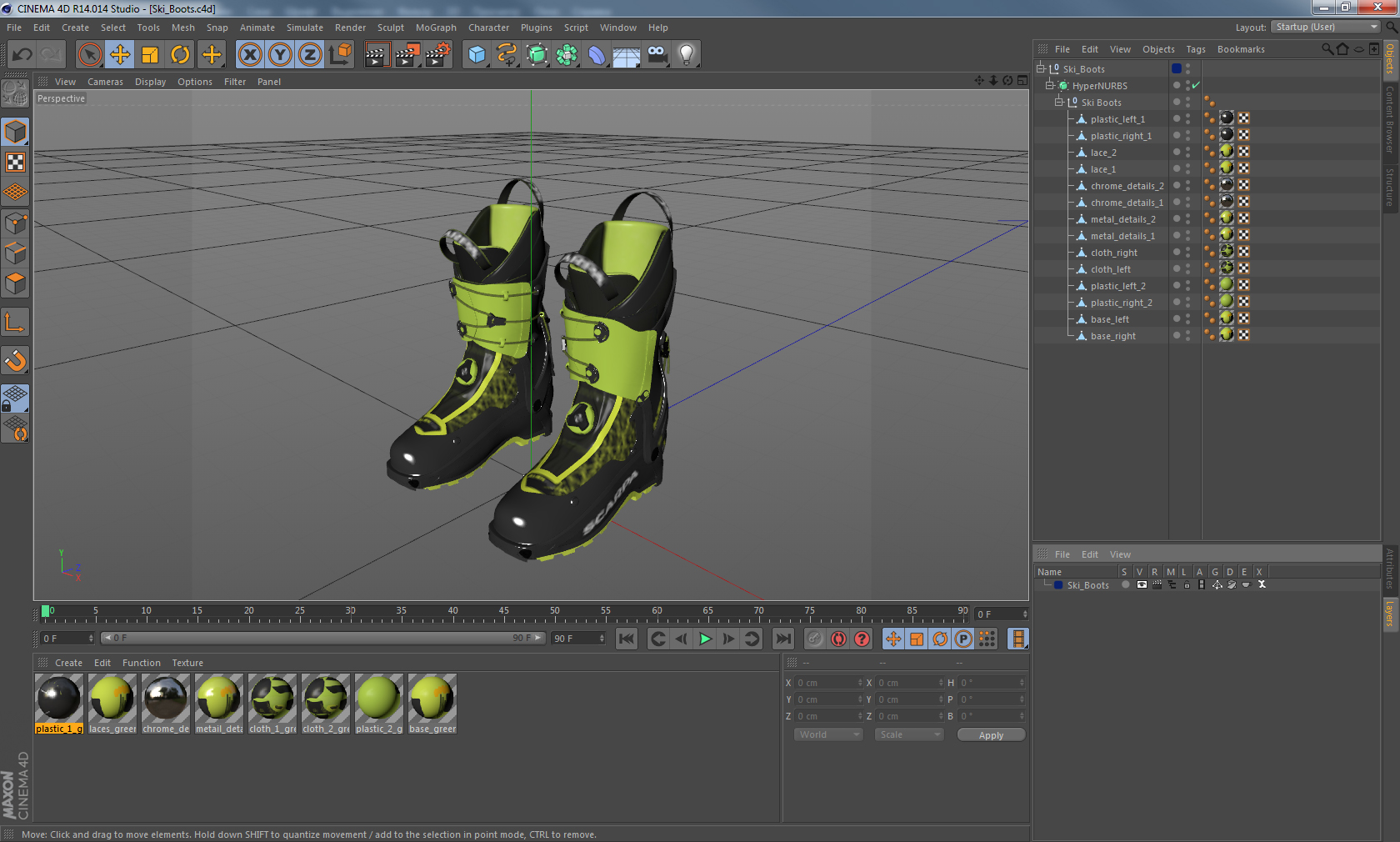Open the Scale coordinate dropdown
Image resolution: width=1400 pixels, height=842 pixels.
pos(909,734)
